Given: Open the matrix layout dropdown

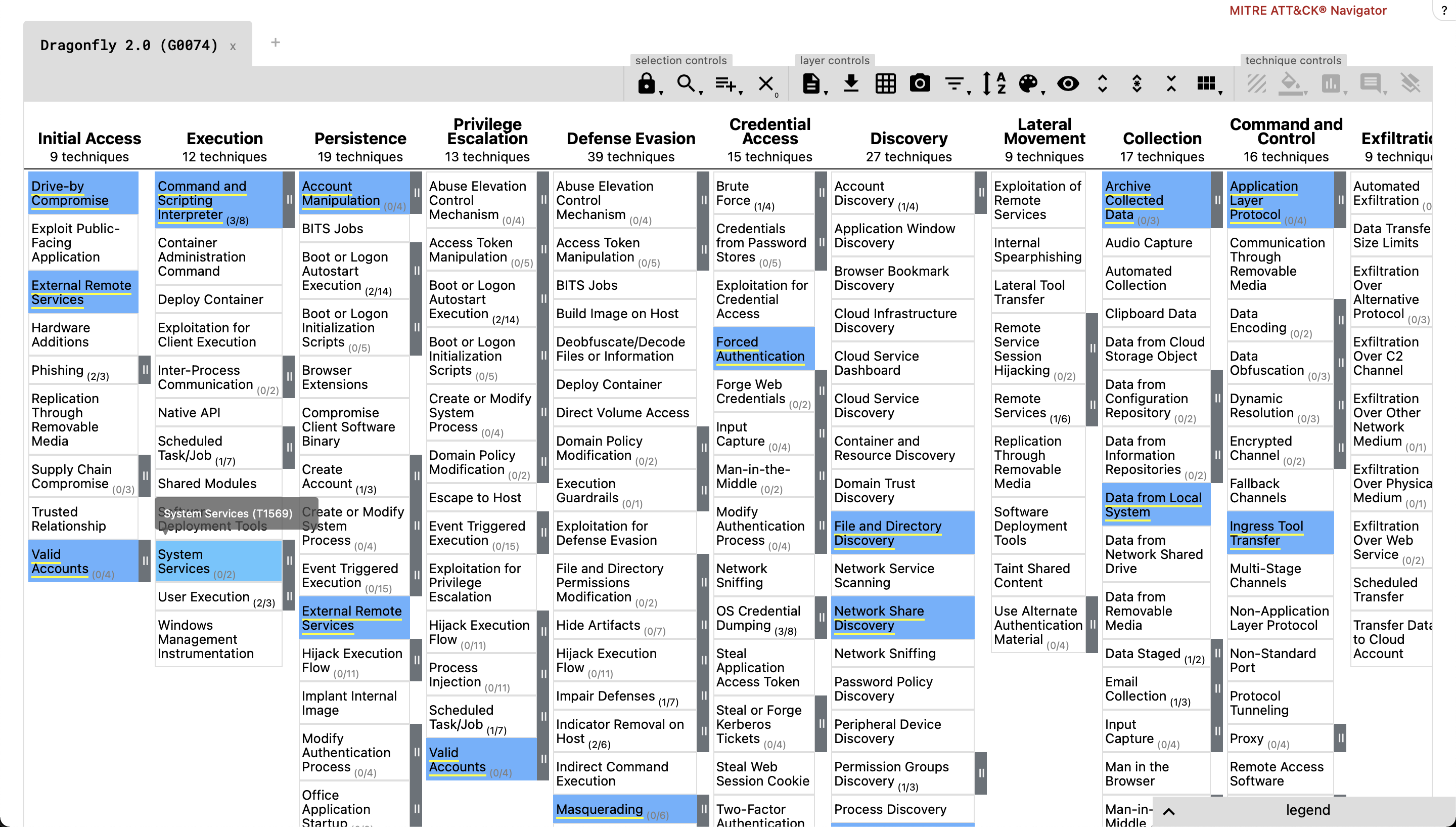Looking at the screenshot, I should click(x=1206, y=84).
